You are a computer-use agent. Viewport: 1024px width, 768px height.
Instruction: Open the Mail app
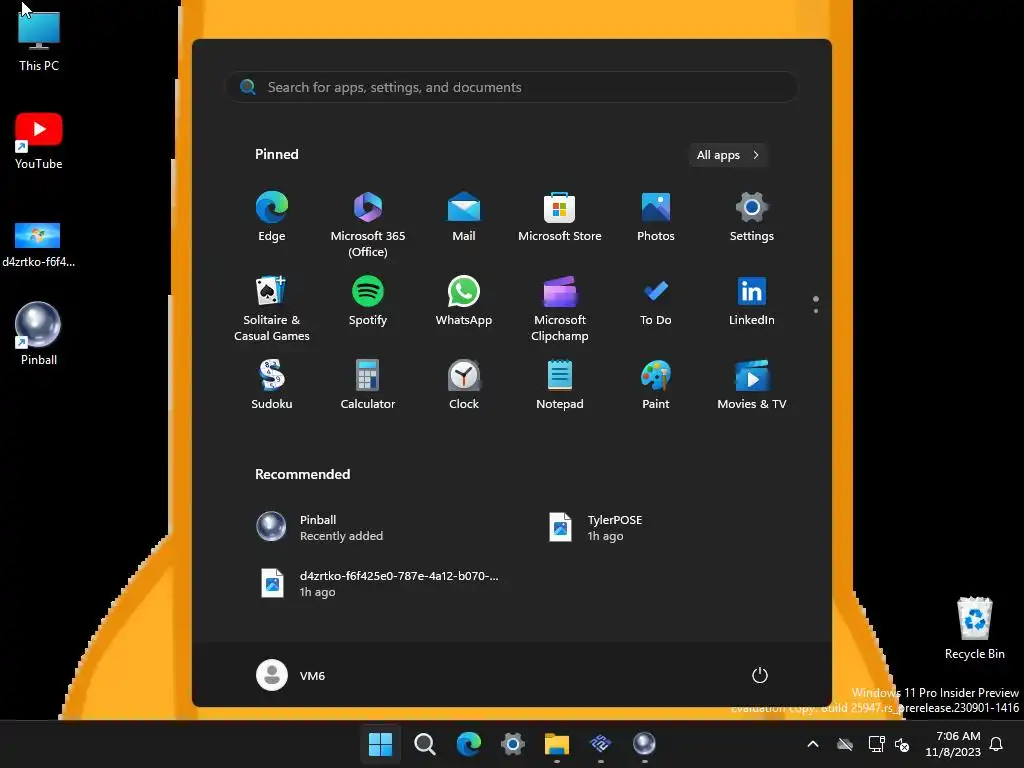[464, 217]
